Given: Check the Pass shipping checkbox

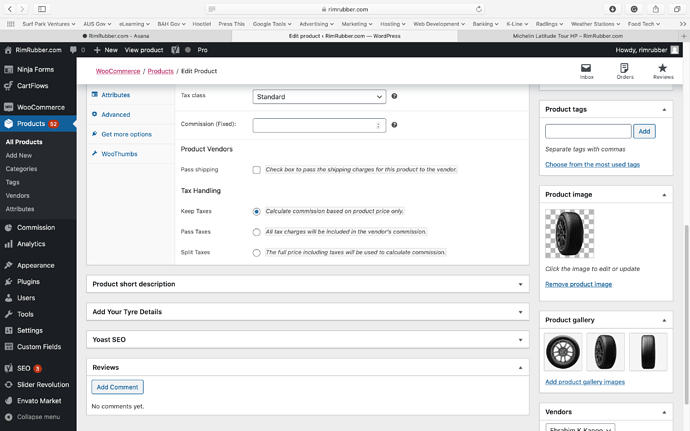Looking at the screenshot, I should tap(257, 170).
